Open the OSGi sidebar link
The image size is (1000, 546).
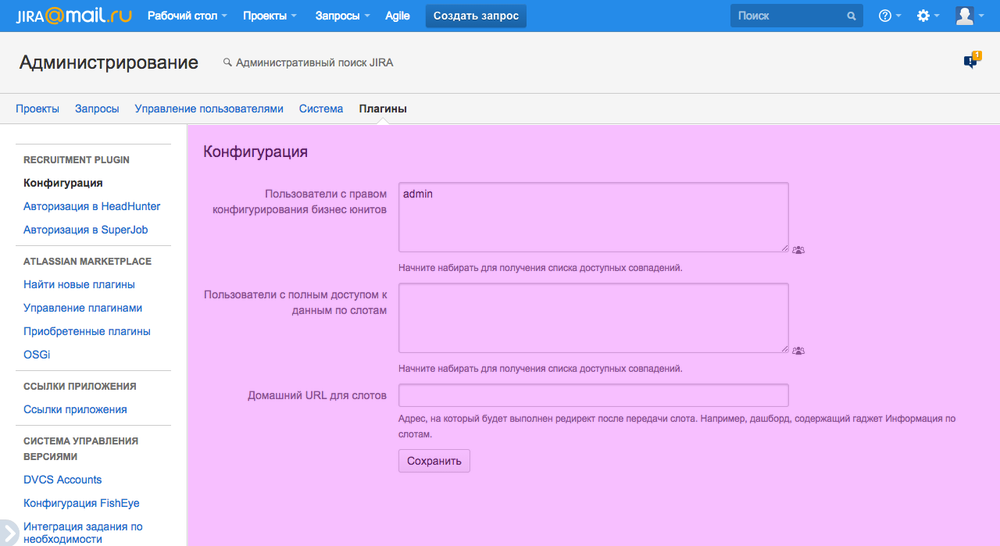pyautogui.click(x=36, y=355)
